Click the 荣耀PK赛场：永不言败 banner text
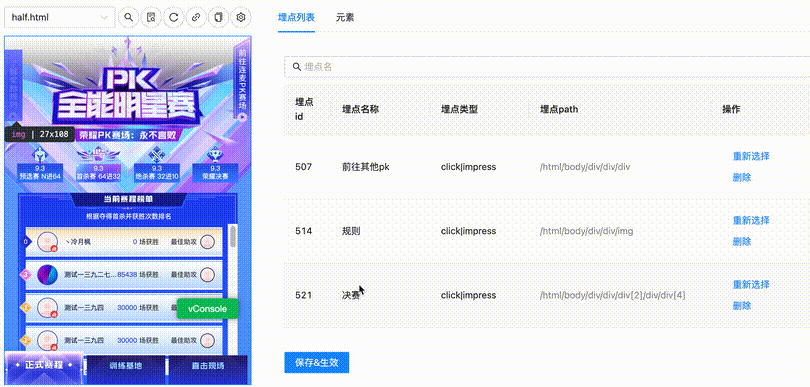 click(128, 135)
